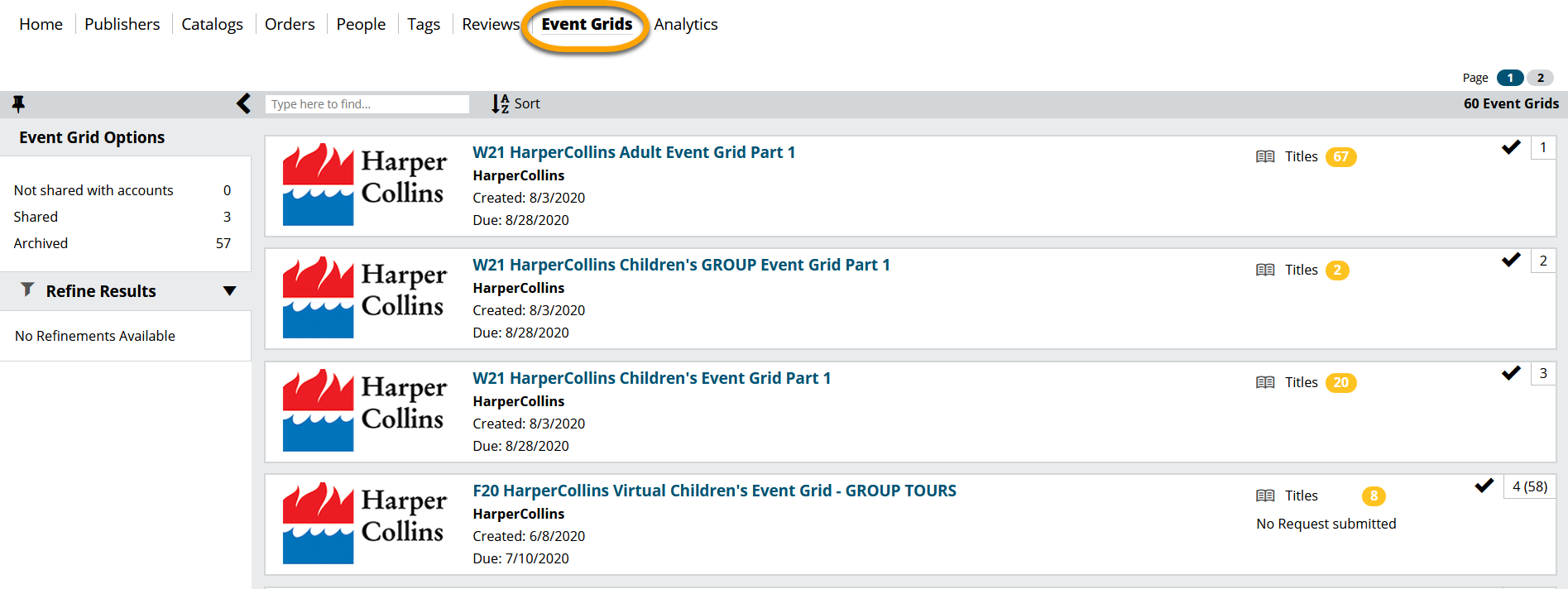Screen dimensions: 1568x589
Task: Open W21 HarperCollins Adult Event Grid Part 1
Action: coord(634,152)
